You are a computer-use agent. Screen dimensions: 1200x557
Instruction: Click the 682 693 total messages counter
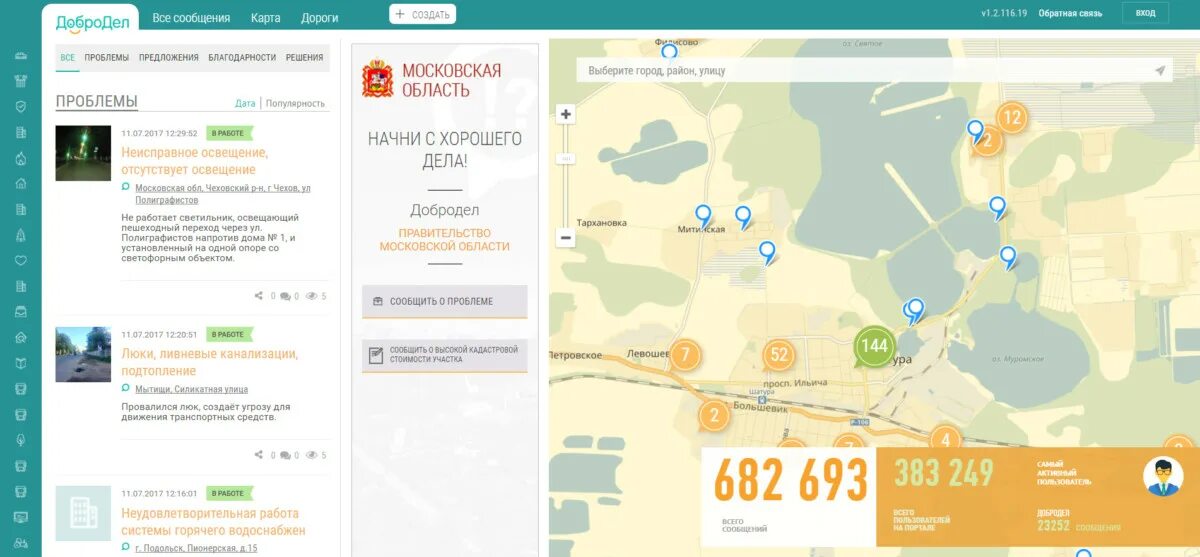click(x=790, y=480)
